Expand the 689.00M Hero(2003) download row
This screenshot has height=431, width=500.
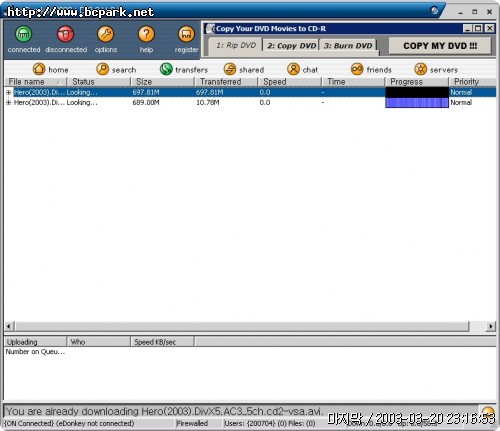tap(9, 102)
